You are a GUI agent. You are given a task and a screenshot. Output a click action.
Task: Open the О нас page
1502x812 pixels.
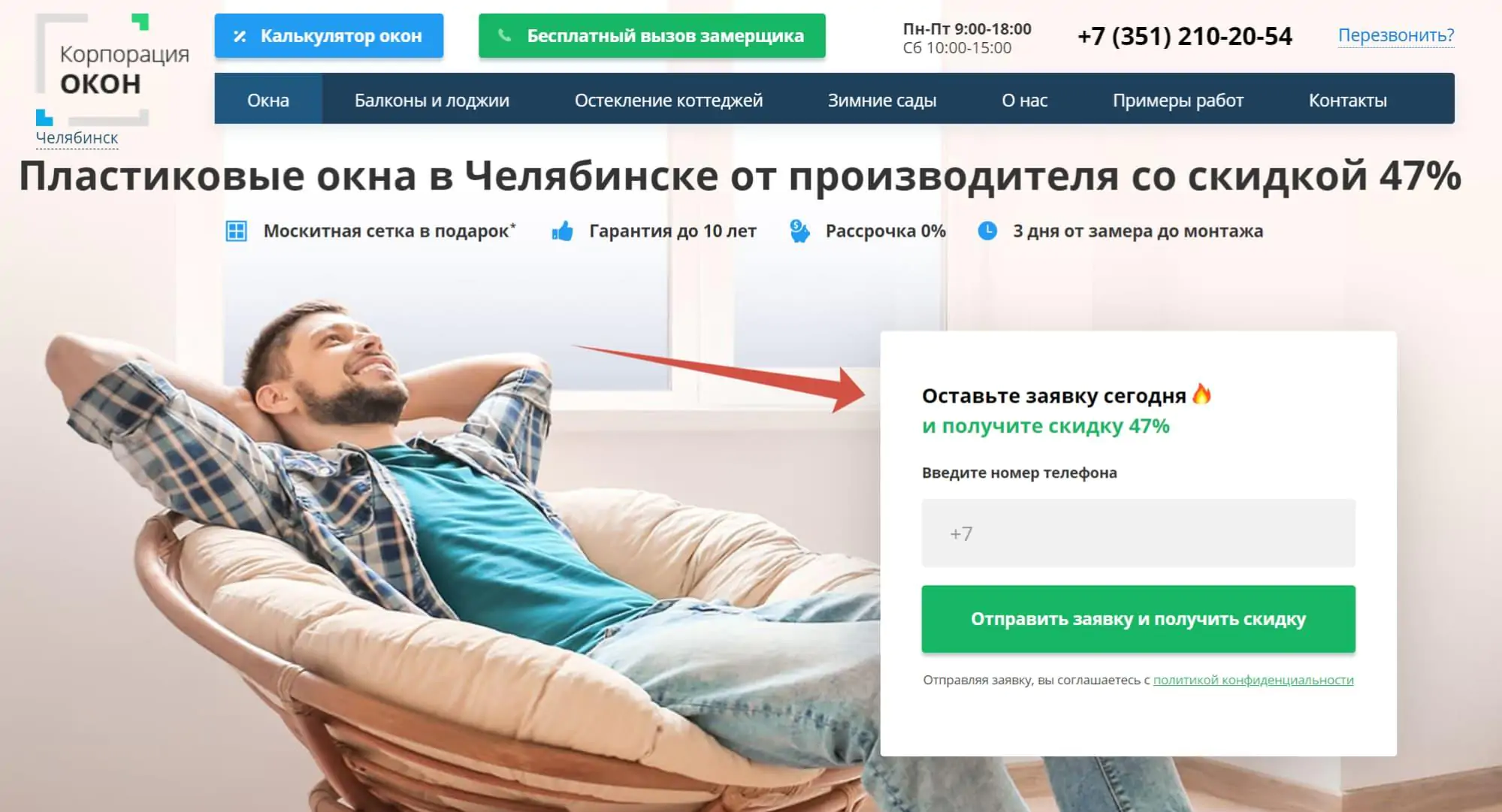[1024, 100]
